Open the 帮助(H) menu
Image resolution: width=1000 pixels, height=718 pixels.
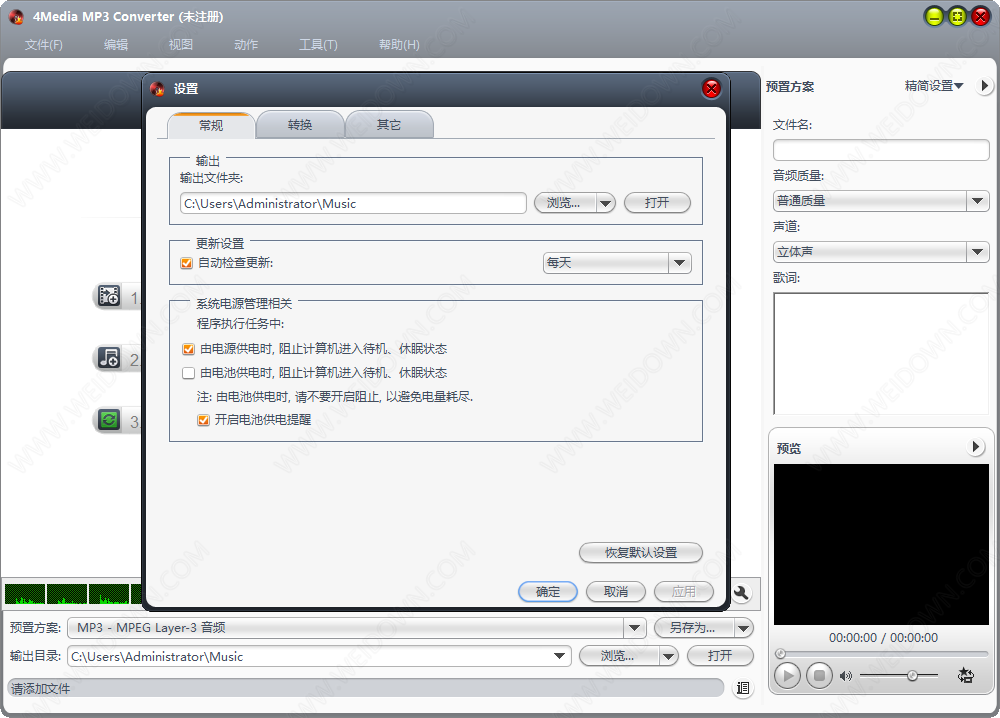tap(399, 45)
